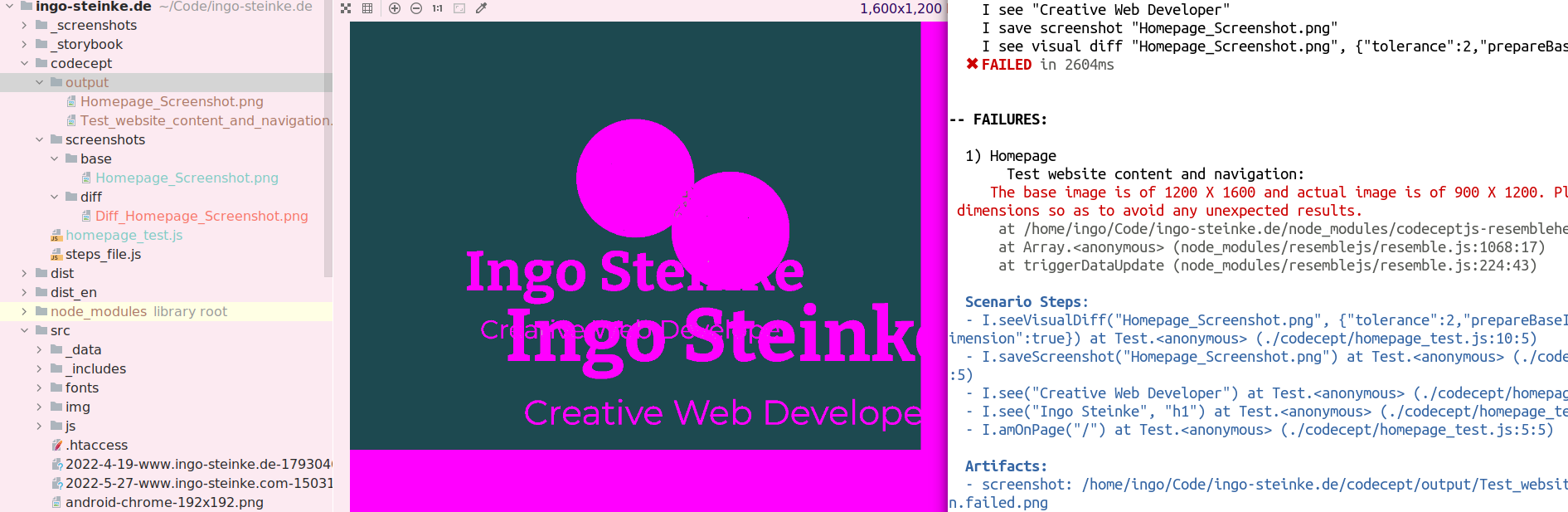This screenshot has height=512, width=1568.
Task: Expand the dist folder
Action: 24,273
